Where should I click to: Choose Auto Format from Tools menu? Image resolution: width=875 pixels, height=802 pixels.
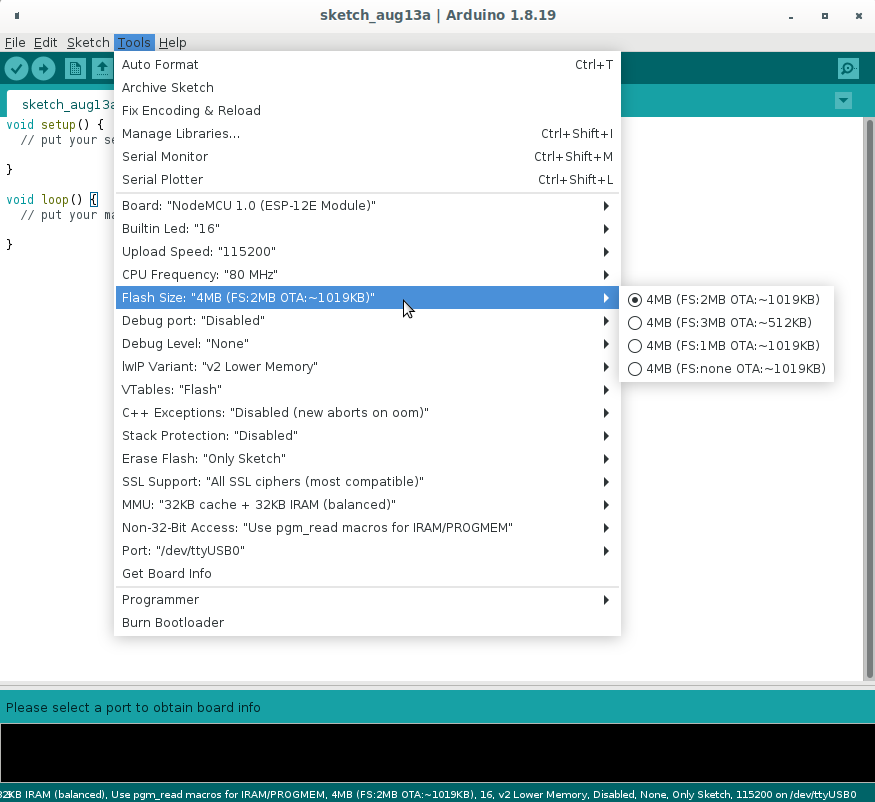tap(367, 65)
